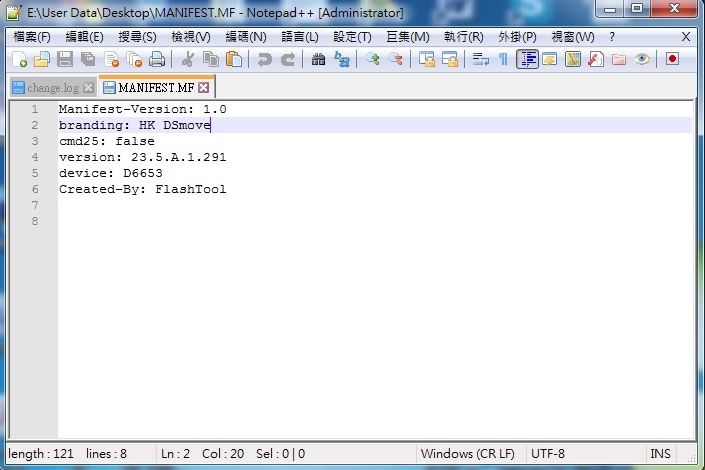Open the 語言(L) menu
Image resolution: width=705 pixels, height=470 pixels.
click(299, 37)
